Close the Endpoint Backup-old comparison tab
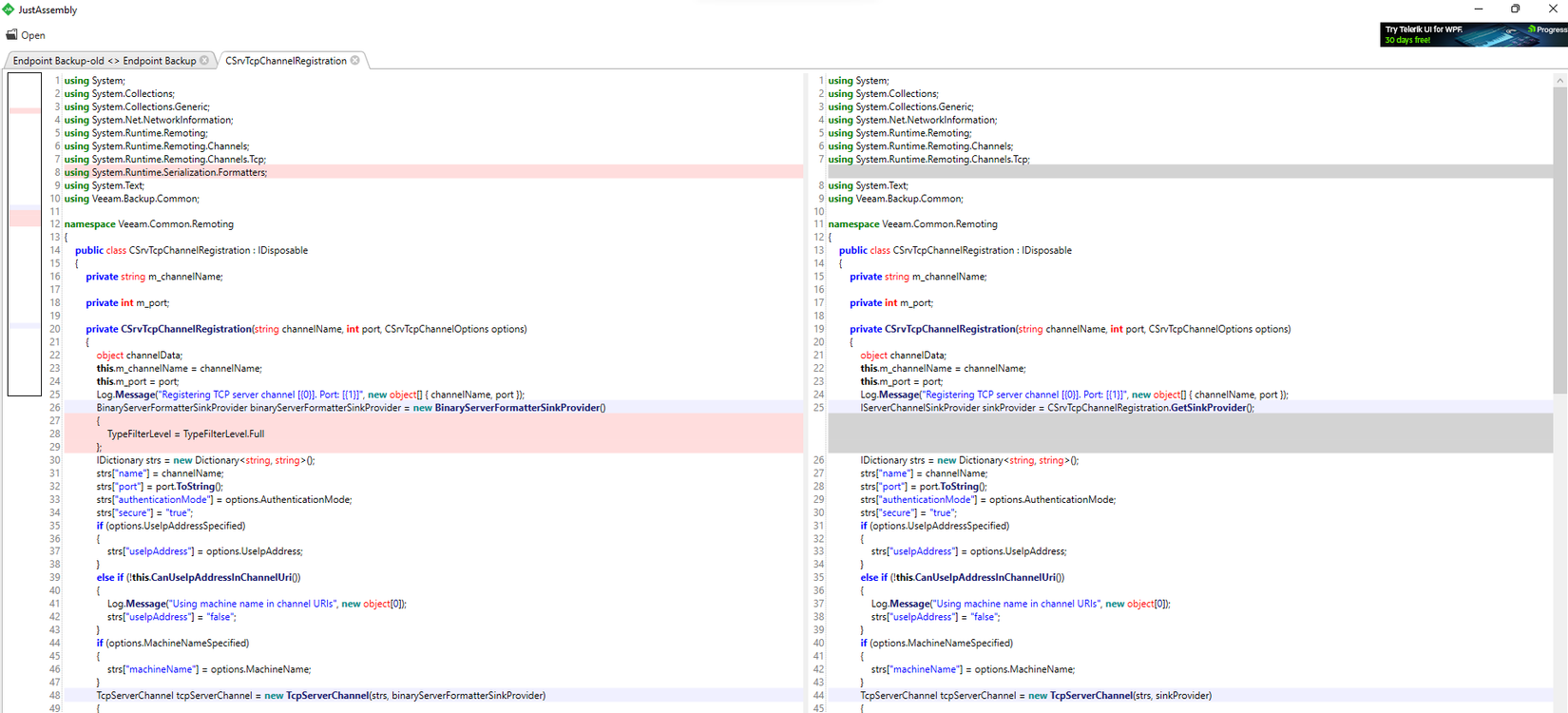Viewport: 1568px width, 713px height. pyautogui.click(x=204, y=60)
